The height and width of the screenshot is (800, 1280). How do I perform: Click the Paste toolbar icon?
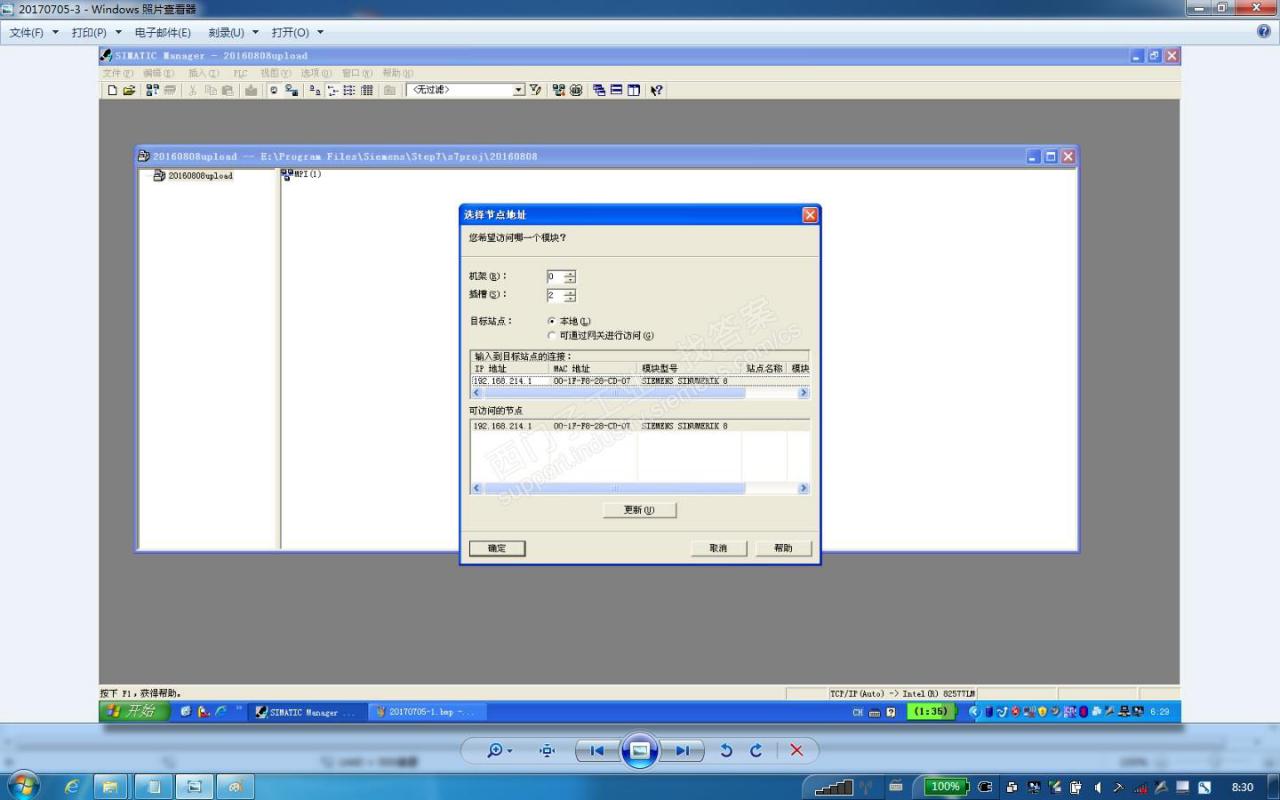point(227,90)
